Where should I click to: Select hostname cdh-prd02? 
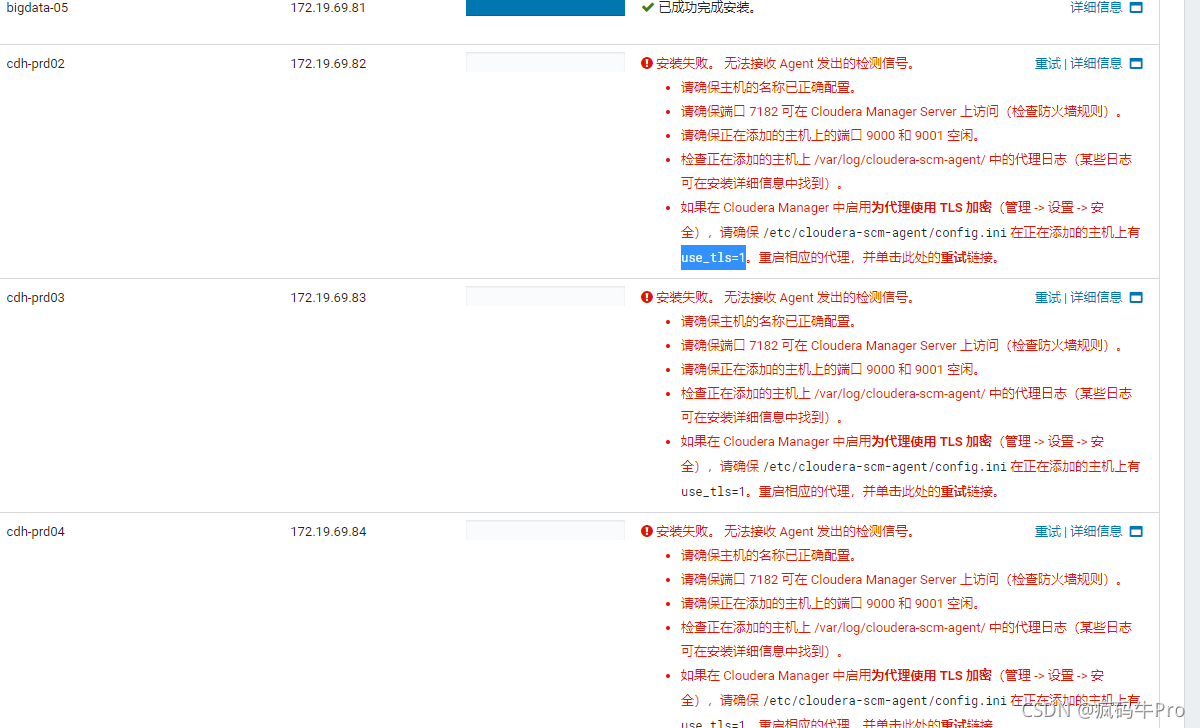tap(35, 63)
